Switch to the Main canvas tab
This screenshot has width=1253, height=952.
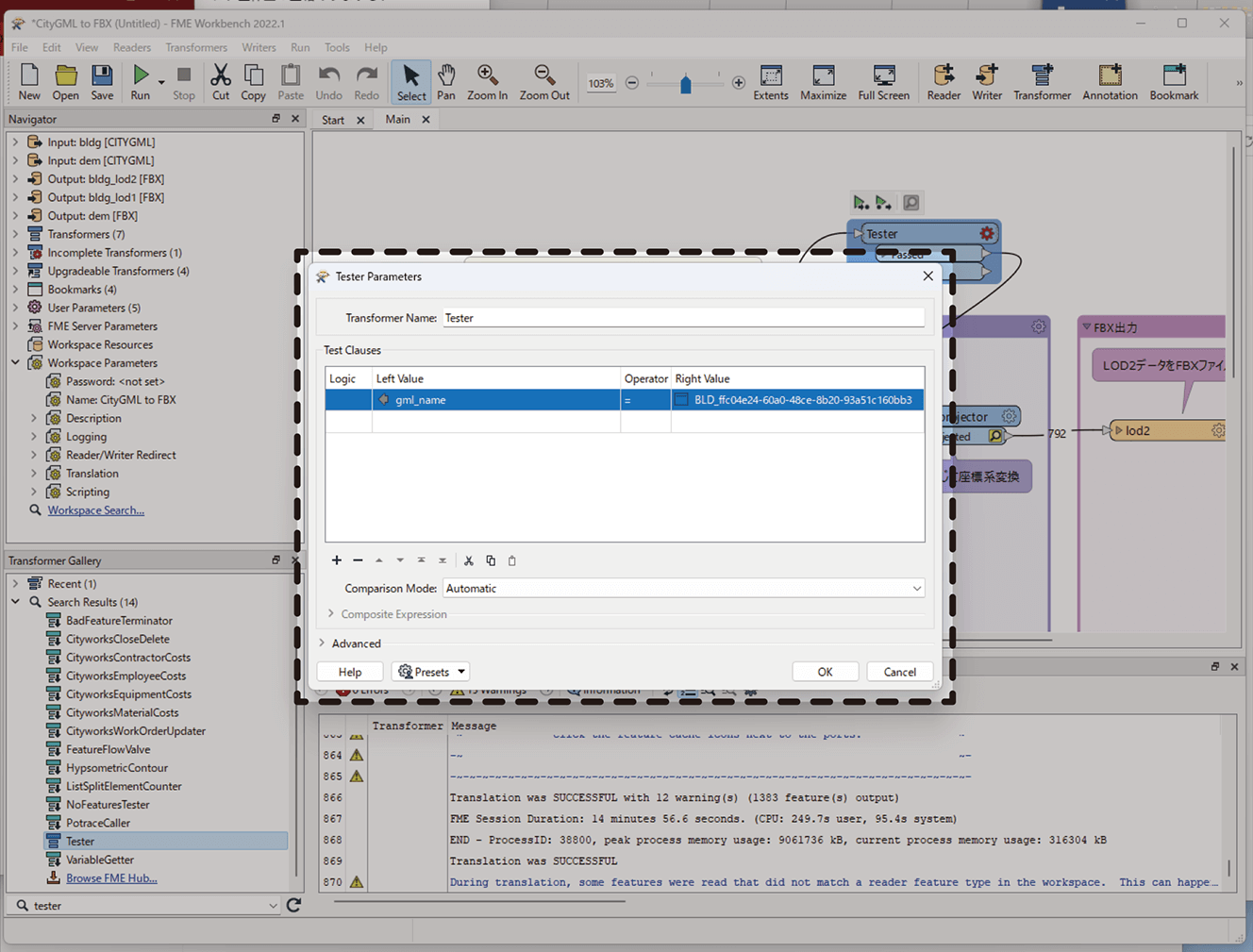pyautogui.click(x=397, y=119)
